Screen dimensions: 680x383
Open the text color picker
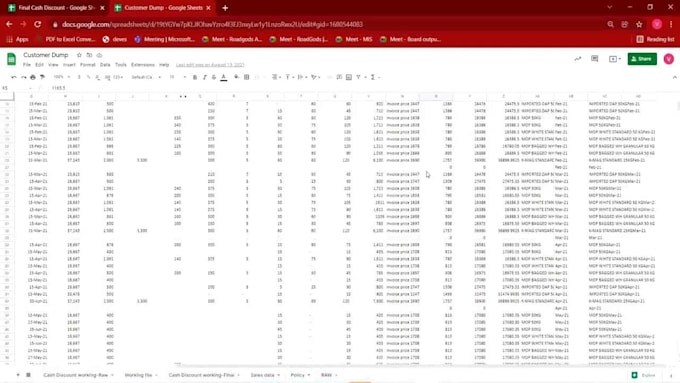point(224,77)
